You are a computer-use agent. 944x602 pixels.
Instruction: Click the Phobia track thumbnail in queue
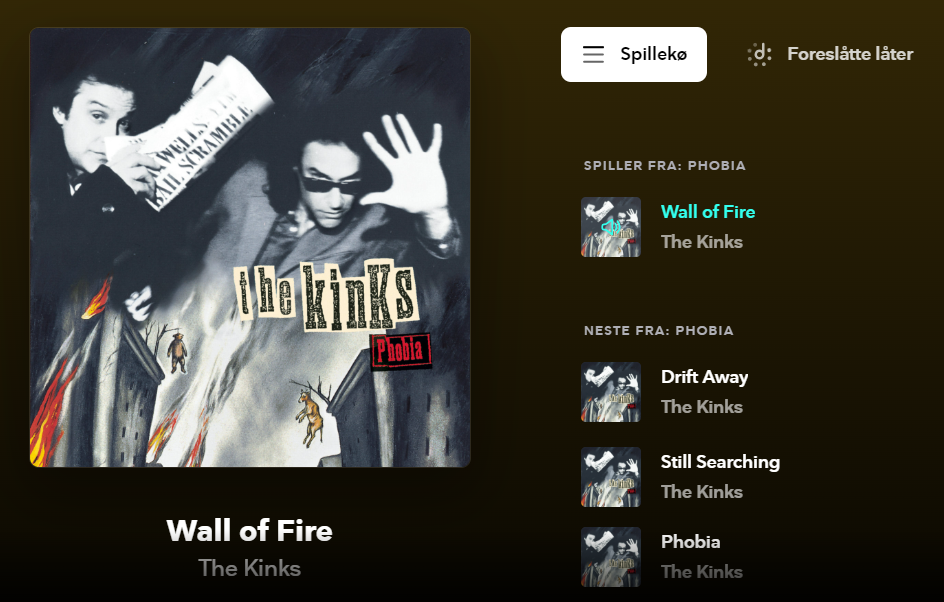[610, 557]
